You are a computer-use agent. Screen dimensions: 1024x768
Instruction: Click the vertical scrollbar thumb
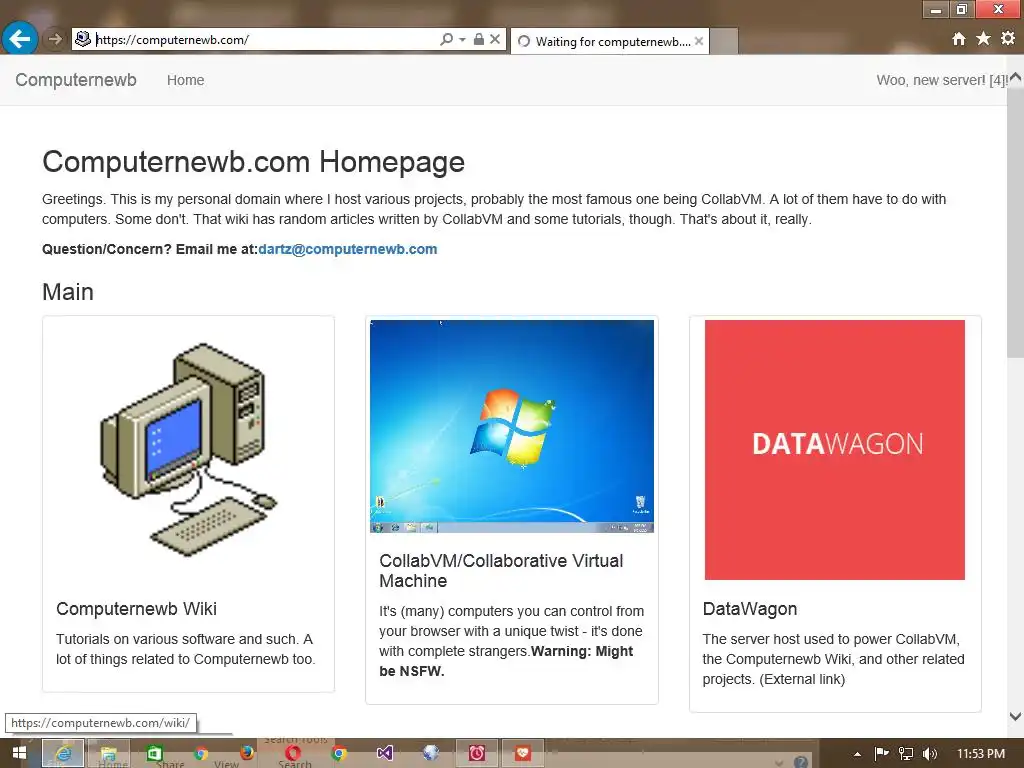[1016, 222]
